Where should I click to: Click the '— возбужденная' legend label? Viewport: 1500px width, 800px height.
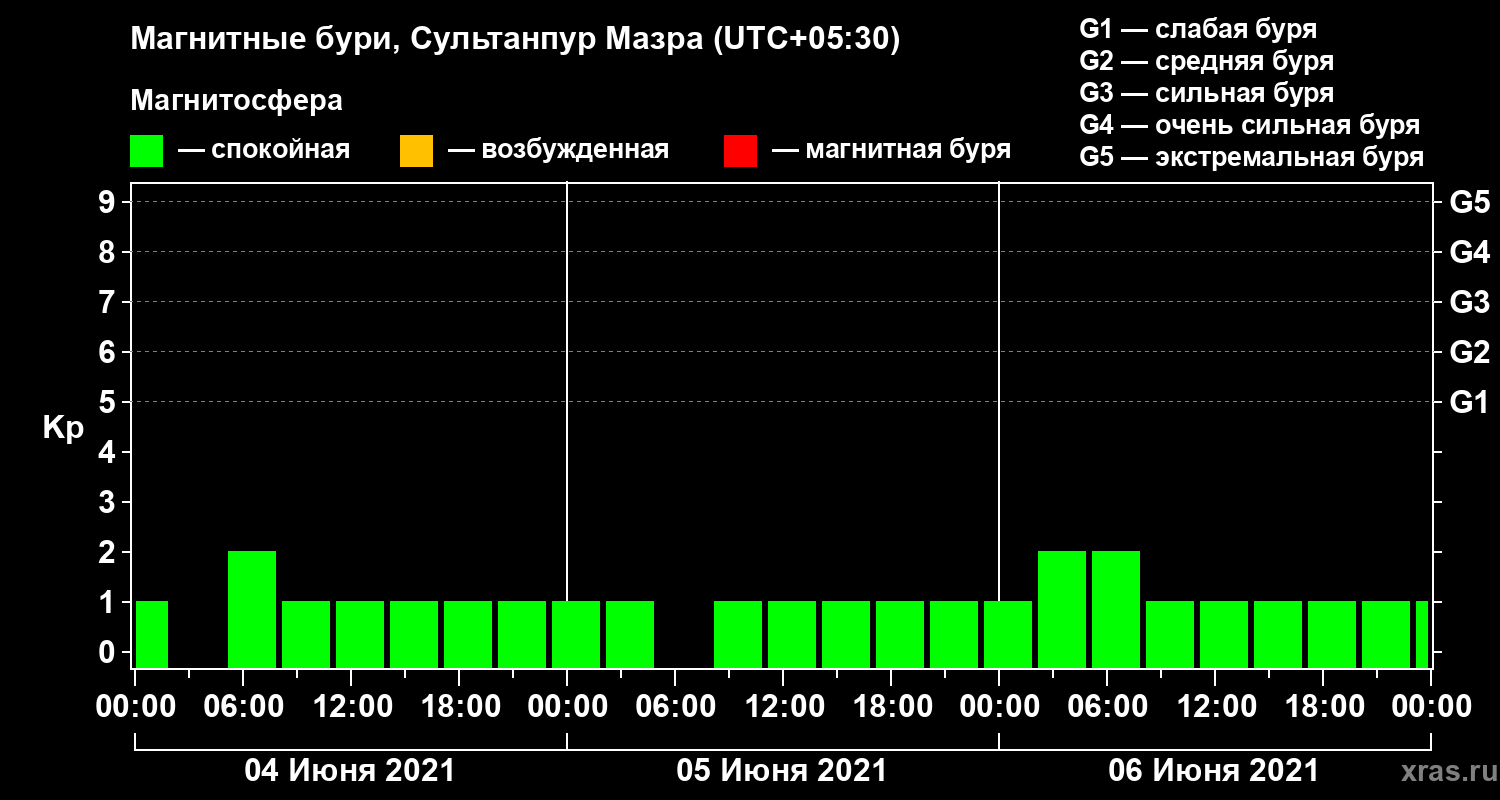(x=558, y=150)
